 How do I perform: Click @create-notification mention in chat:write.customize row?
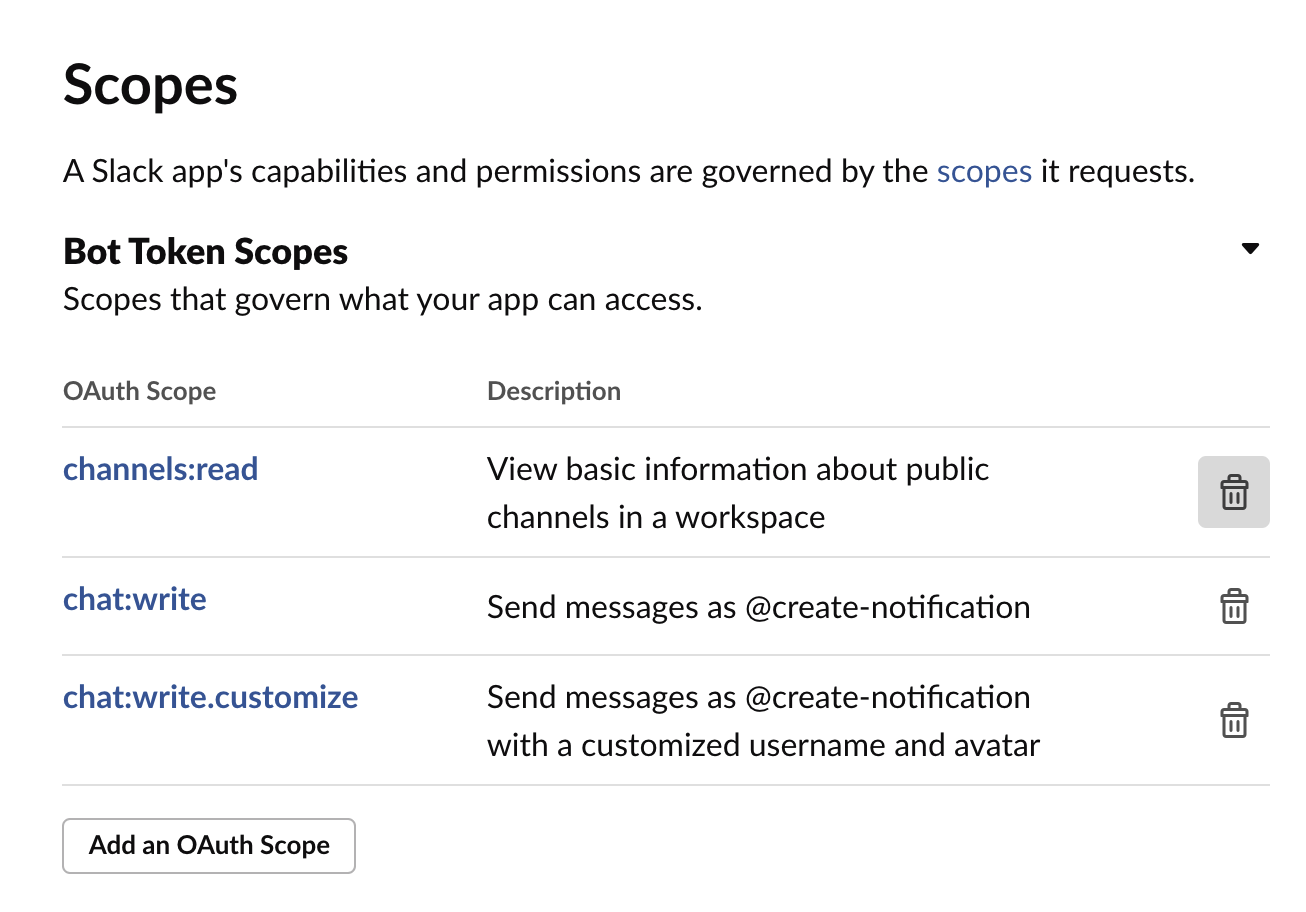888,697
